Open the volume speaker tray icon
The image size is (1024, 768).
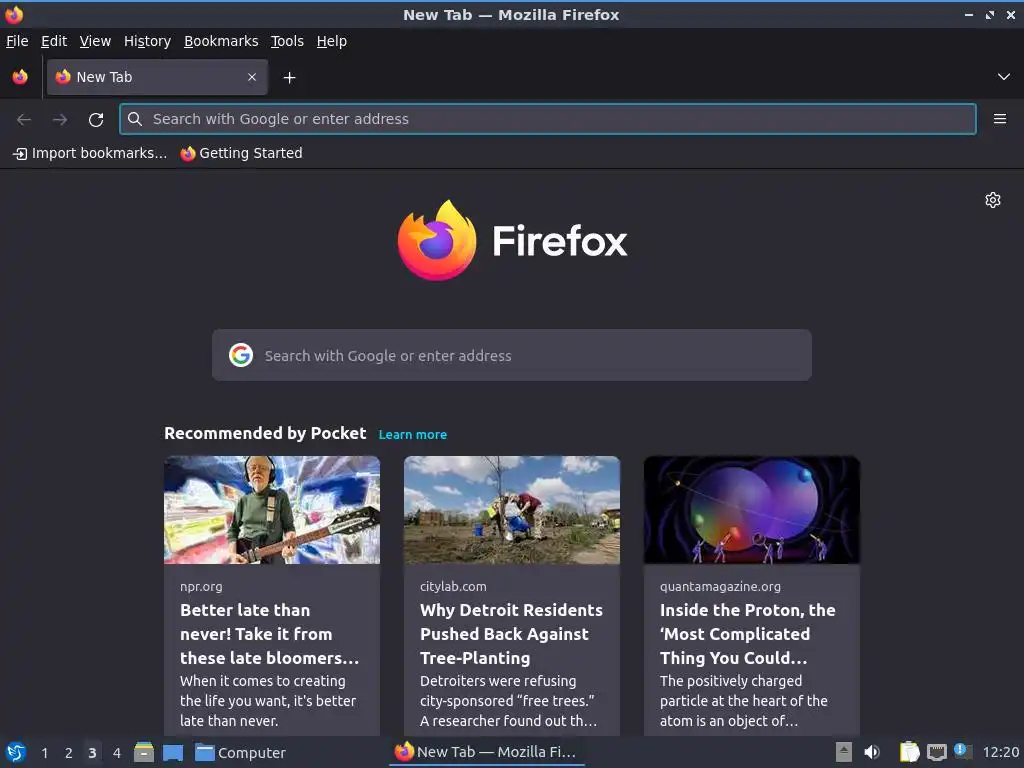tap(872, 752)
